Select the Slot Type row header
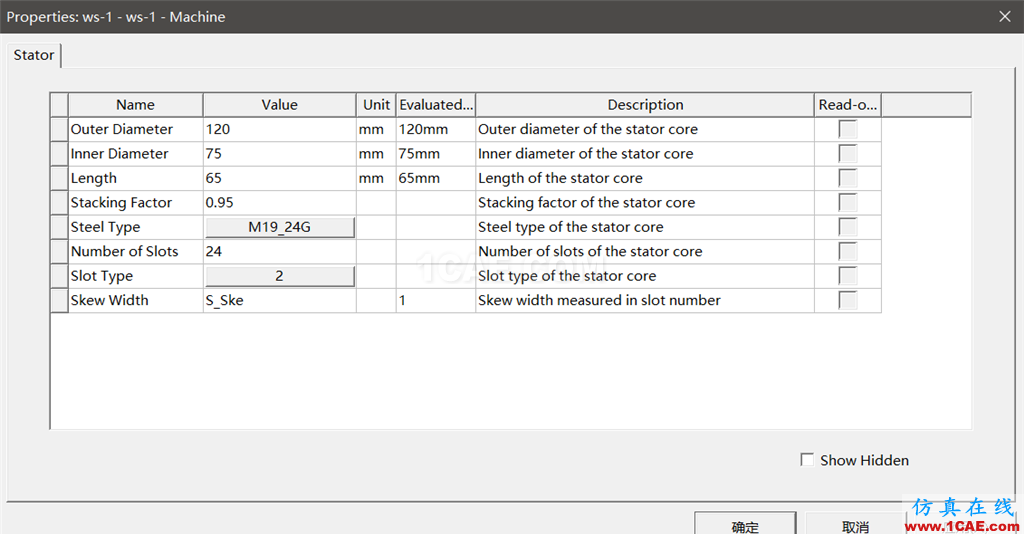The width and height of the screenshot is (1024, 534). pos(59,276)
